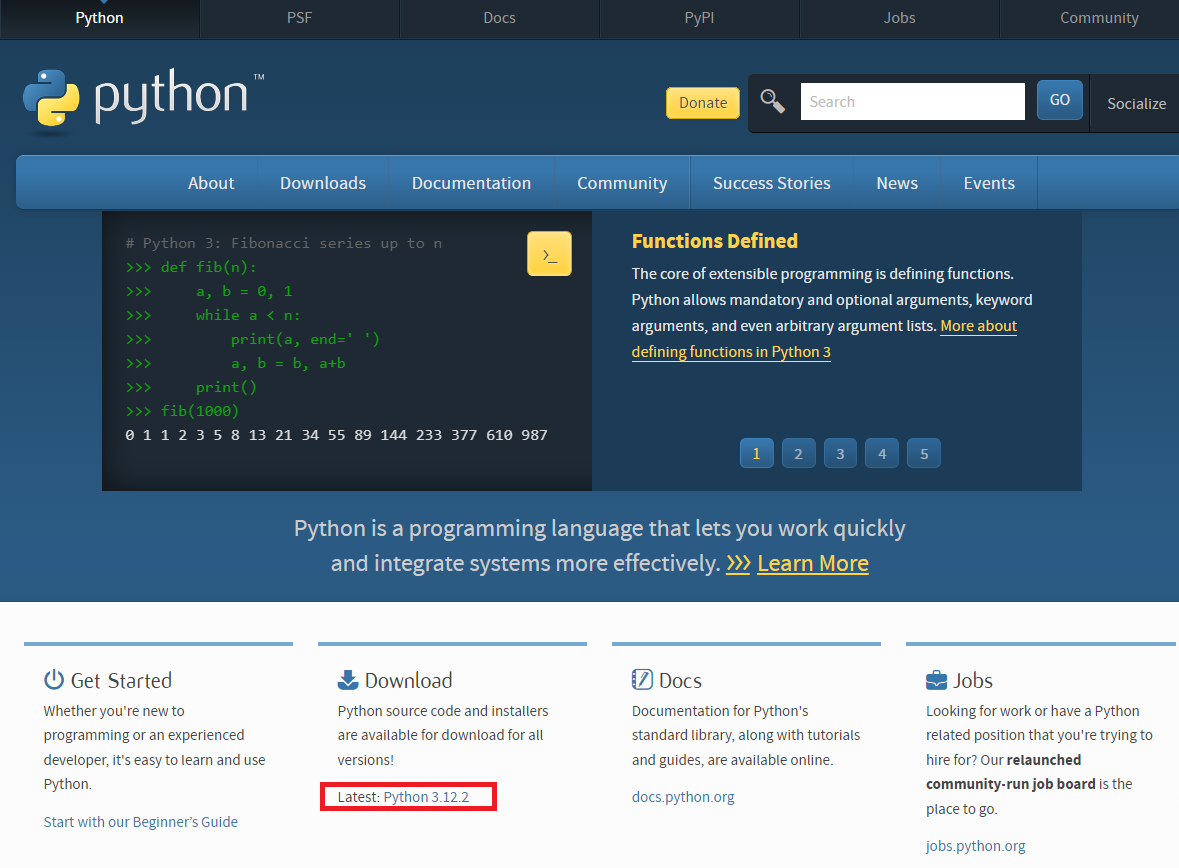The image size is (1179, 868).
Task: Click the Jobs section heading text
Action: click(x=973, y=680)
